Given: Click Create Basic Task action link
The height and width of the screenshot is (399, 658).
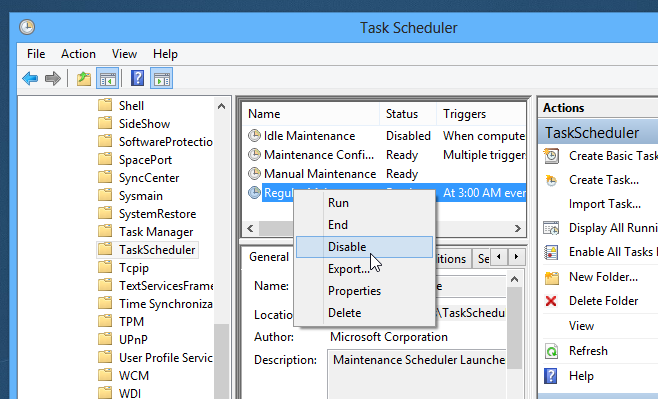Looking at the screenshot, I should click(x=613, y=156).
